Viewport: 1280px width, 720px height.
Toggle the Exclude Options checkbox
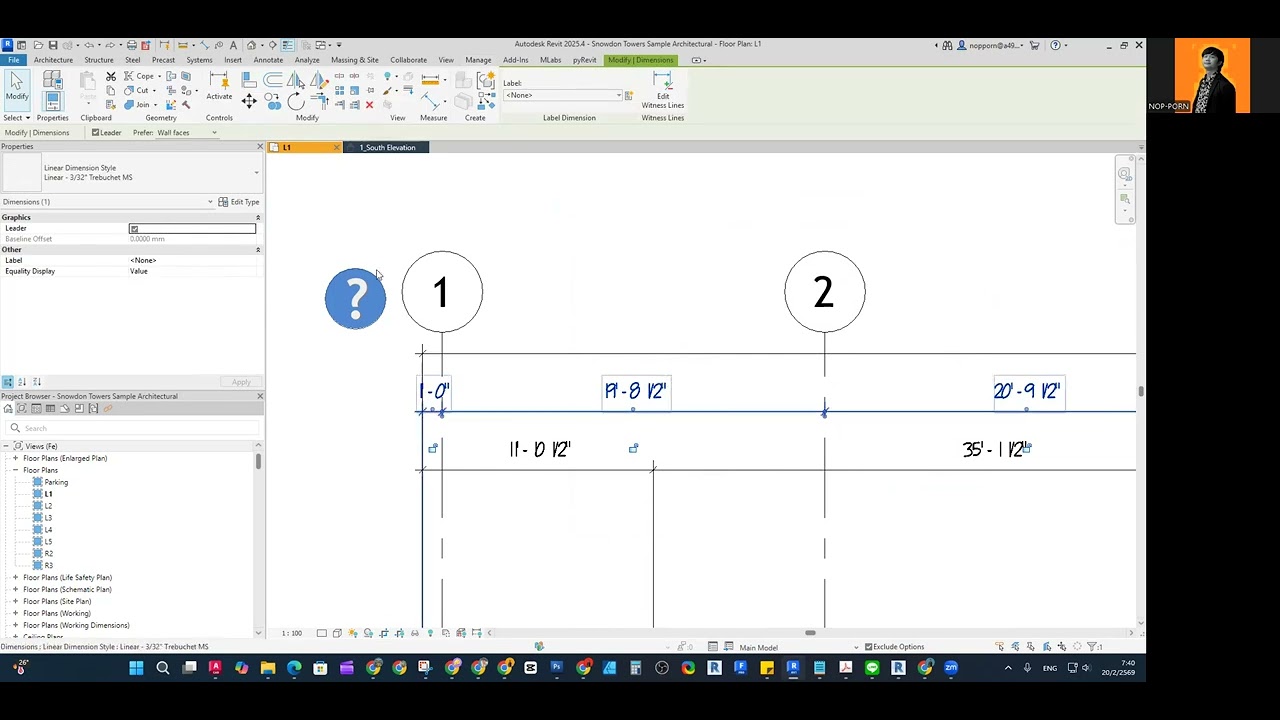tap(868, 647)
